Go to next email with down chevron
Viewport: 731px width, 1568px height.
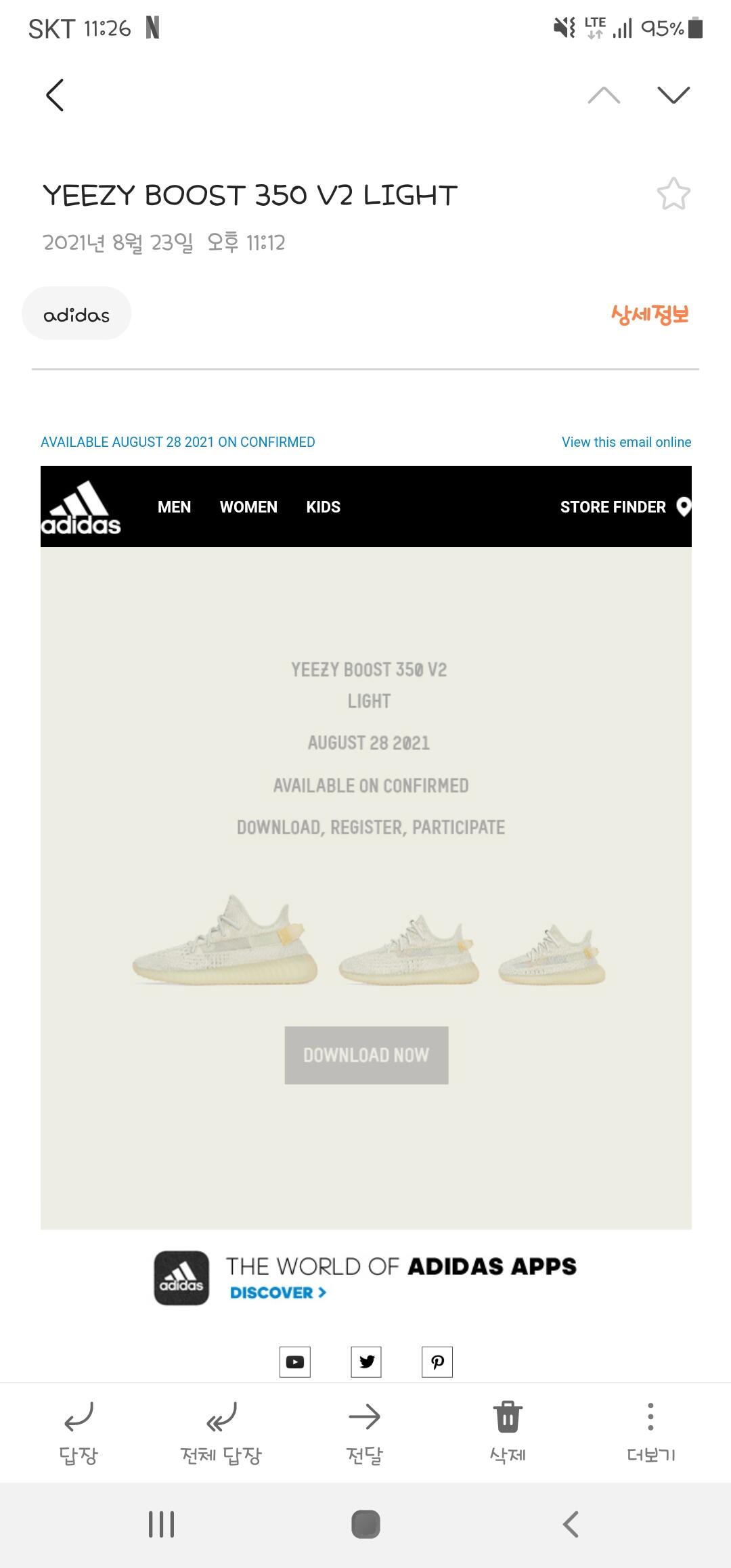click(x=673, y=95)
